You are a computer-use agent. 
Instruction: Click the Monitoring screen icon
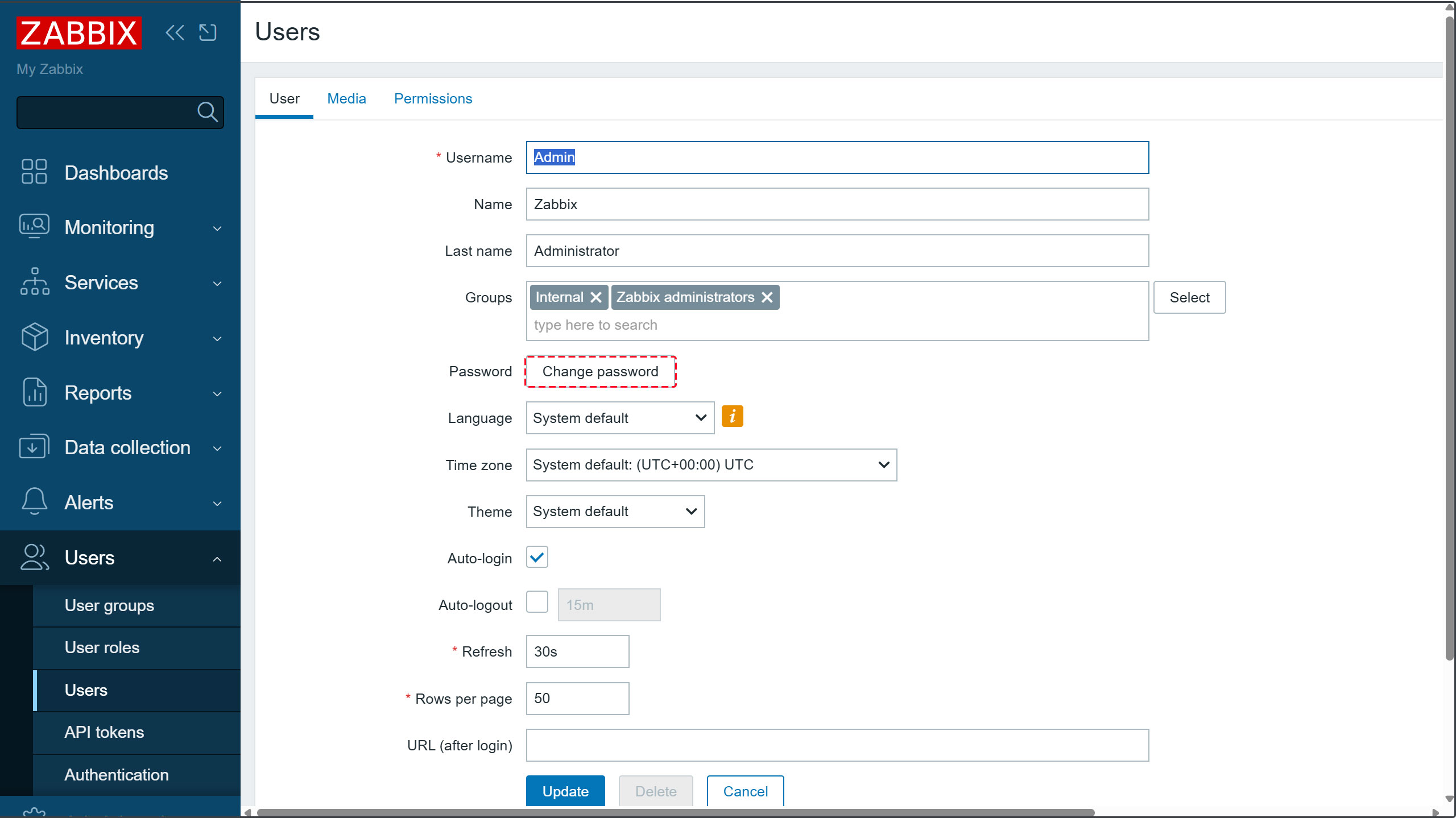[x=34, y=227]
